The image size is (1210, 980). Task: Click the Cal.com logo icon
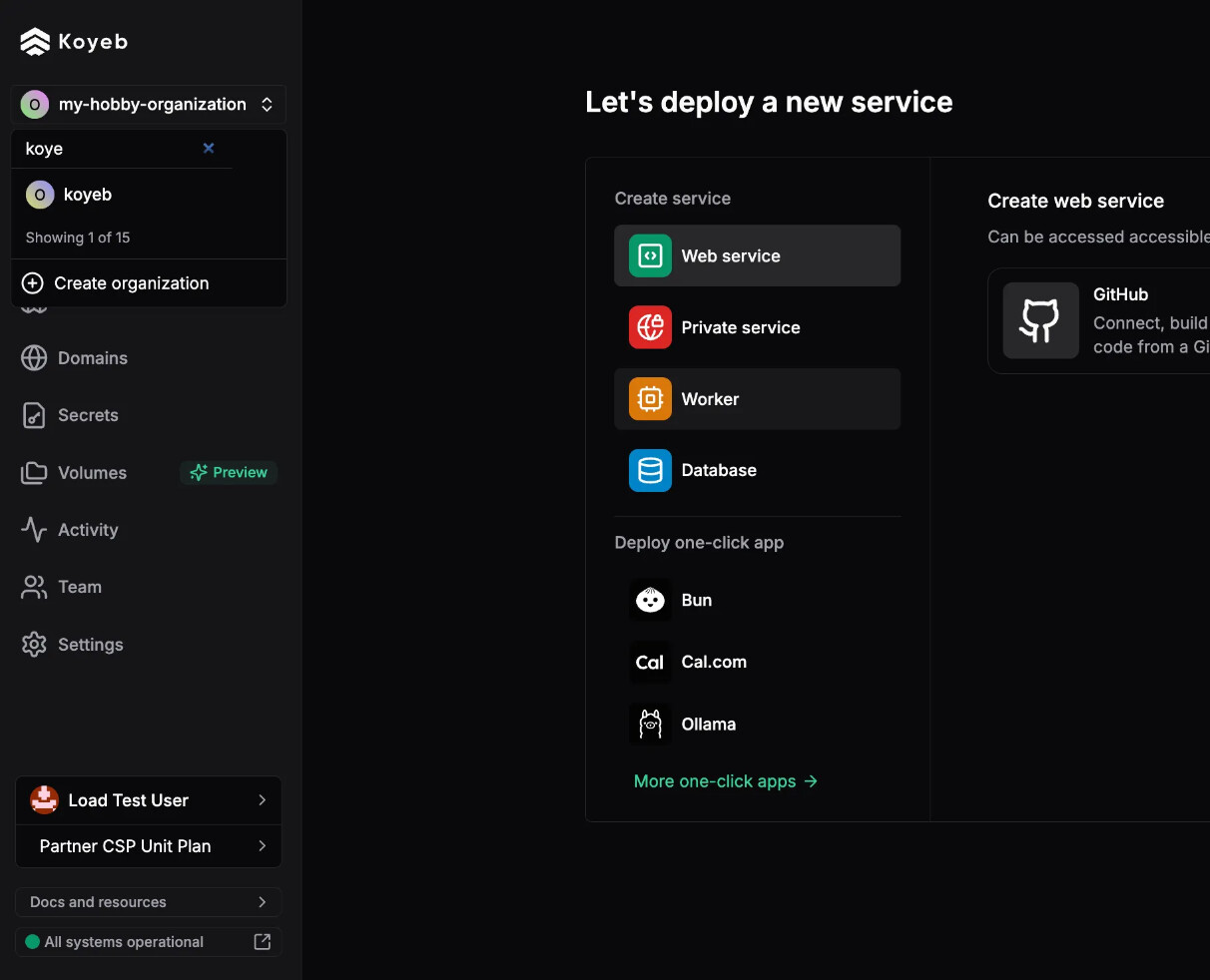(650, 662)
